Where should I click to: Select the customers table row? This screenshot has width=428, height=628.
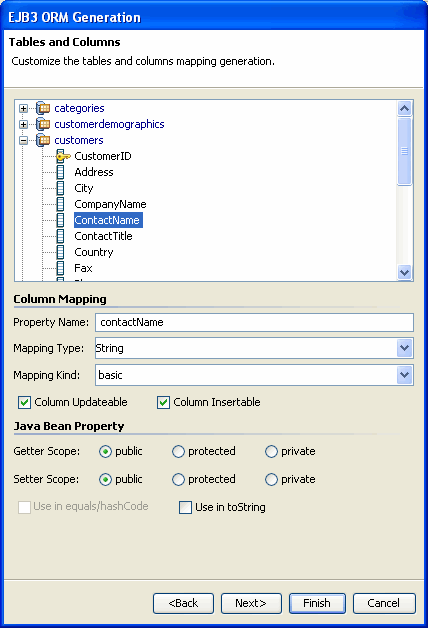pos(79,140)
